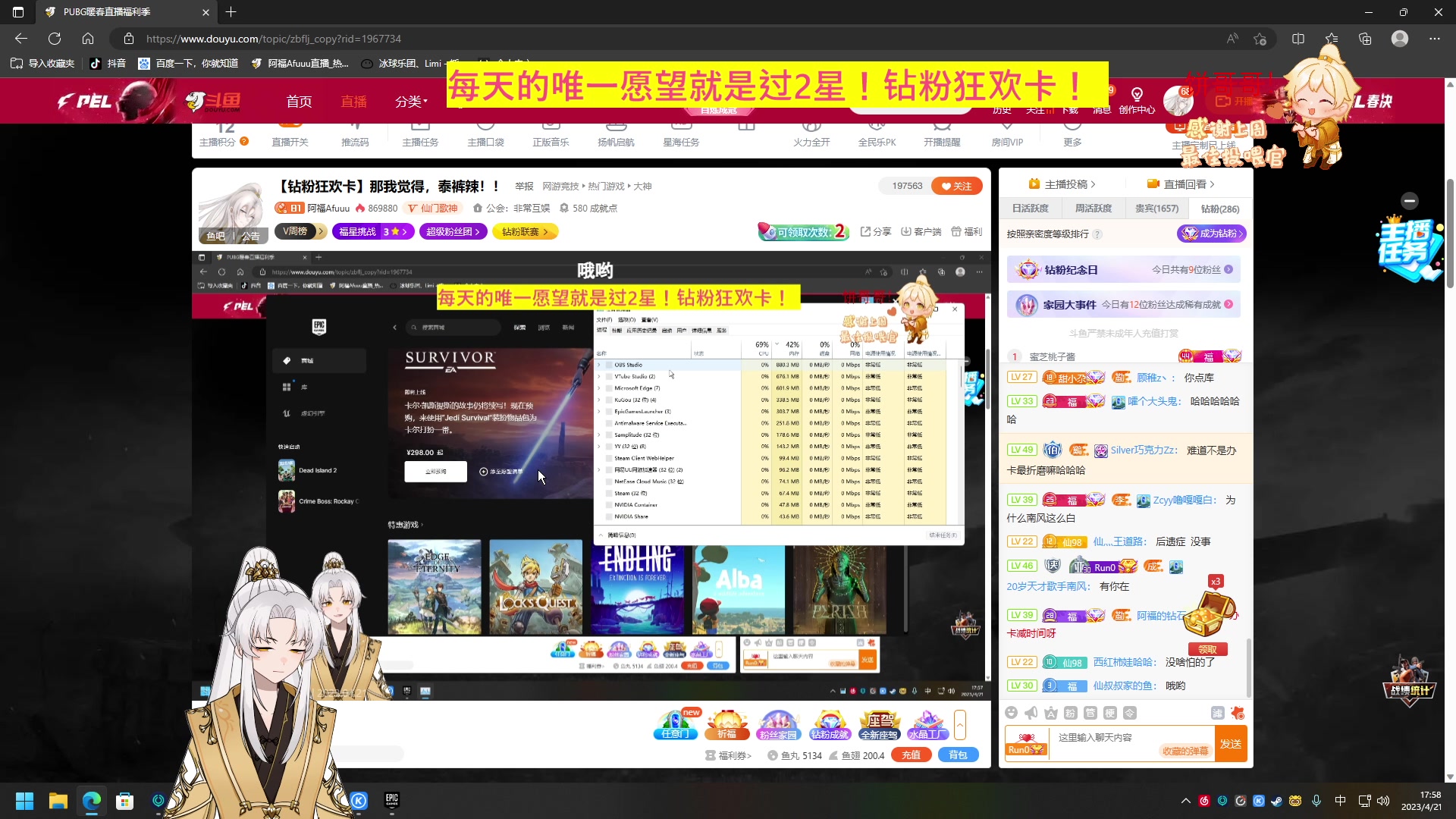Claim treasure chest with 领取 button
1456x819 pixels.
click(x=1207, y=649)
